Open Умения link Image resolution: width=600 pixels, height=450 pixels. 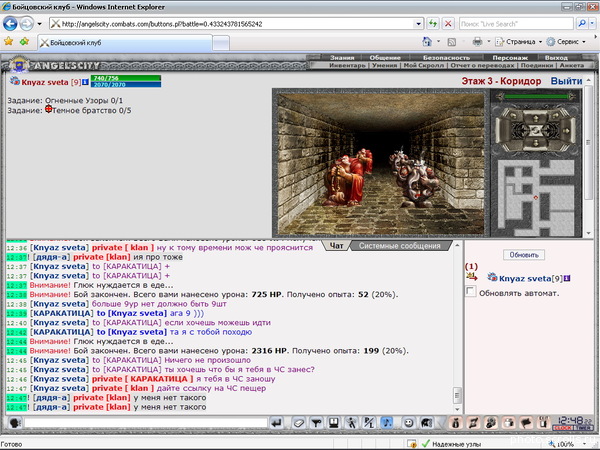click(384, 65)
